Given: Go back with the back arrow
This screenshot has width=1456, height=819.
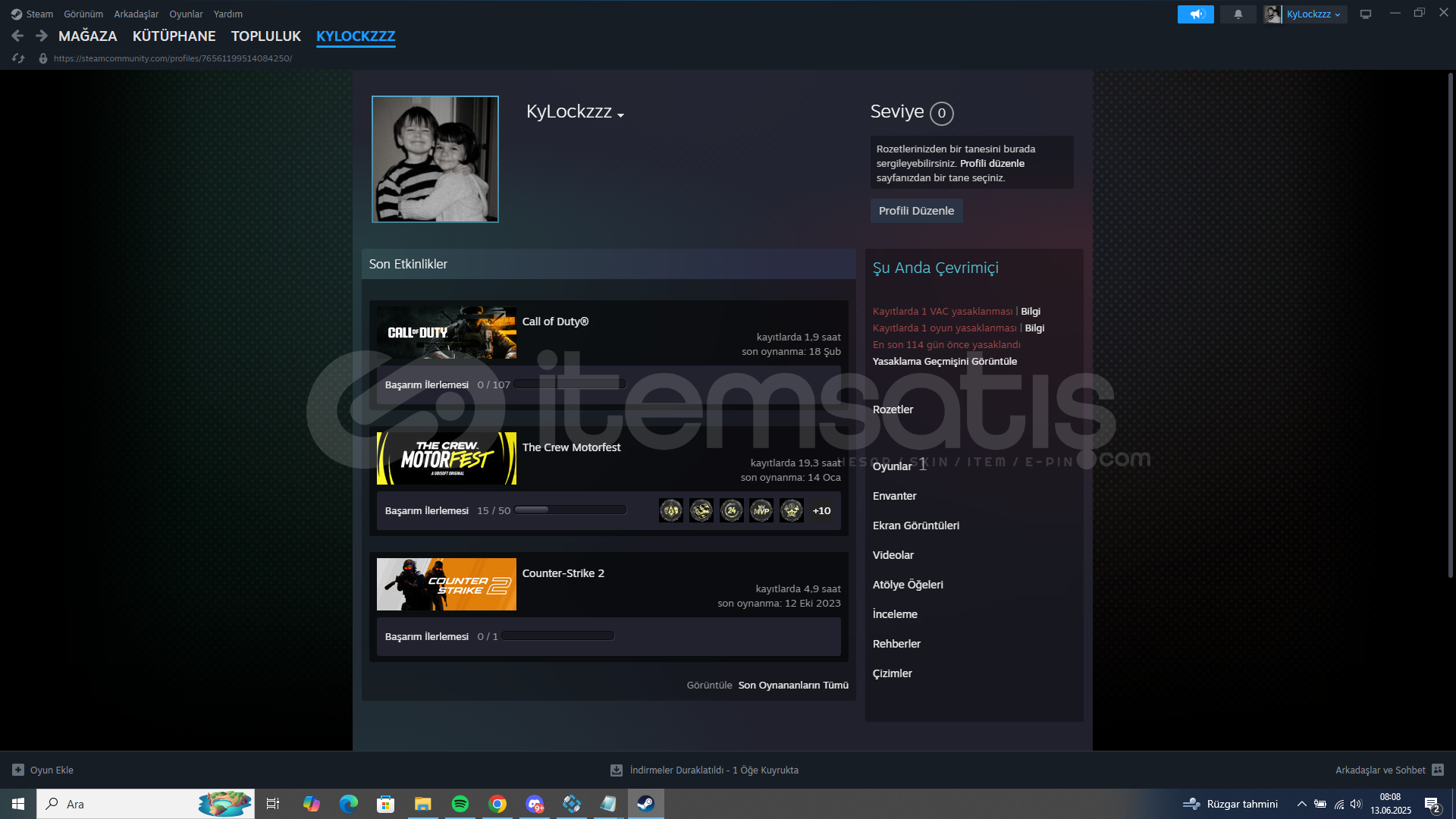Looking at the screenshot, I should 17,36.
